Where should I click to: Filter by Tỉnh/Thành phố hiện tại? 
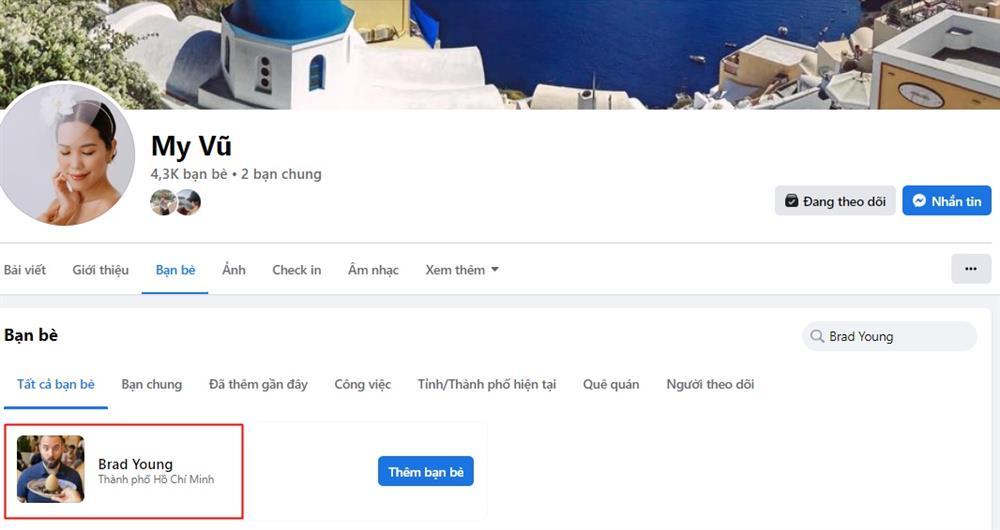(487, 384)
